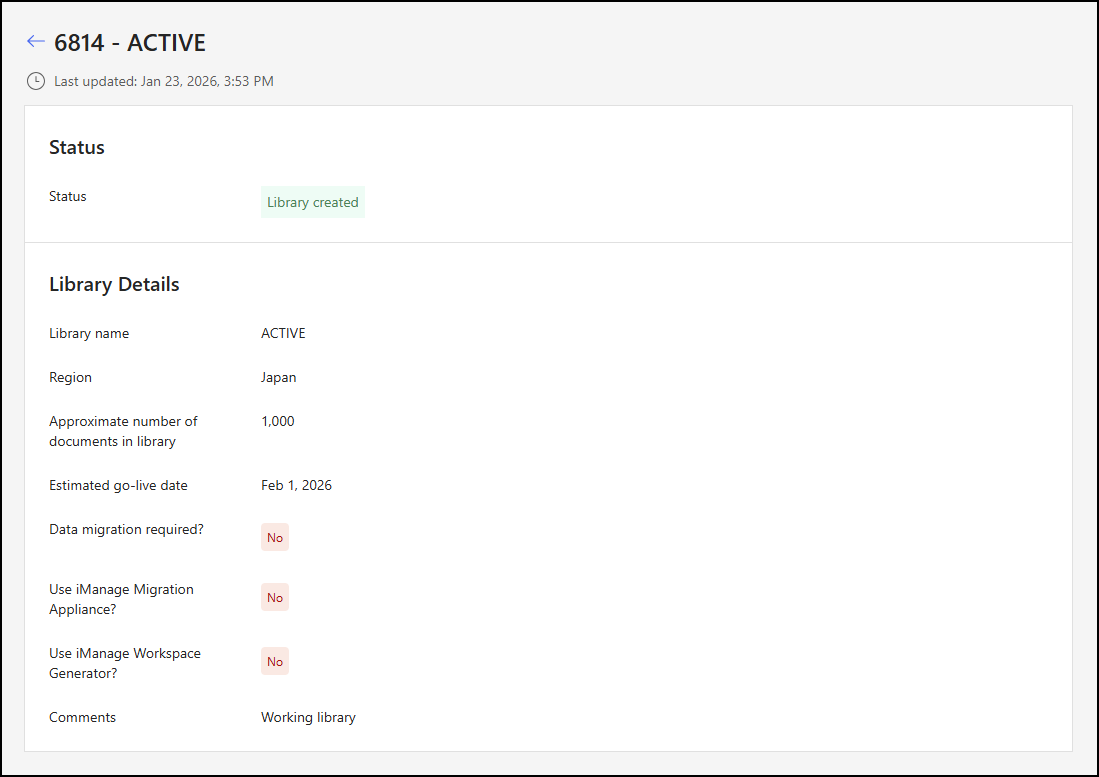The image size is (1099, 777).
Task: Click the 'Library created' status badge
Action: [x=312, y=202]
